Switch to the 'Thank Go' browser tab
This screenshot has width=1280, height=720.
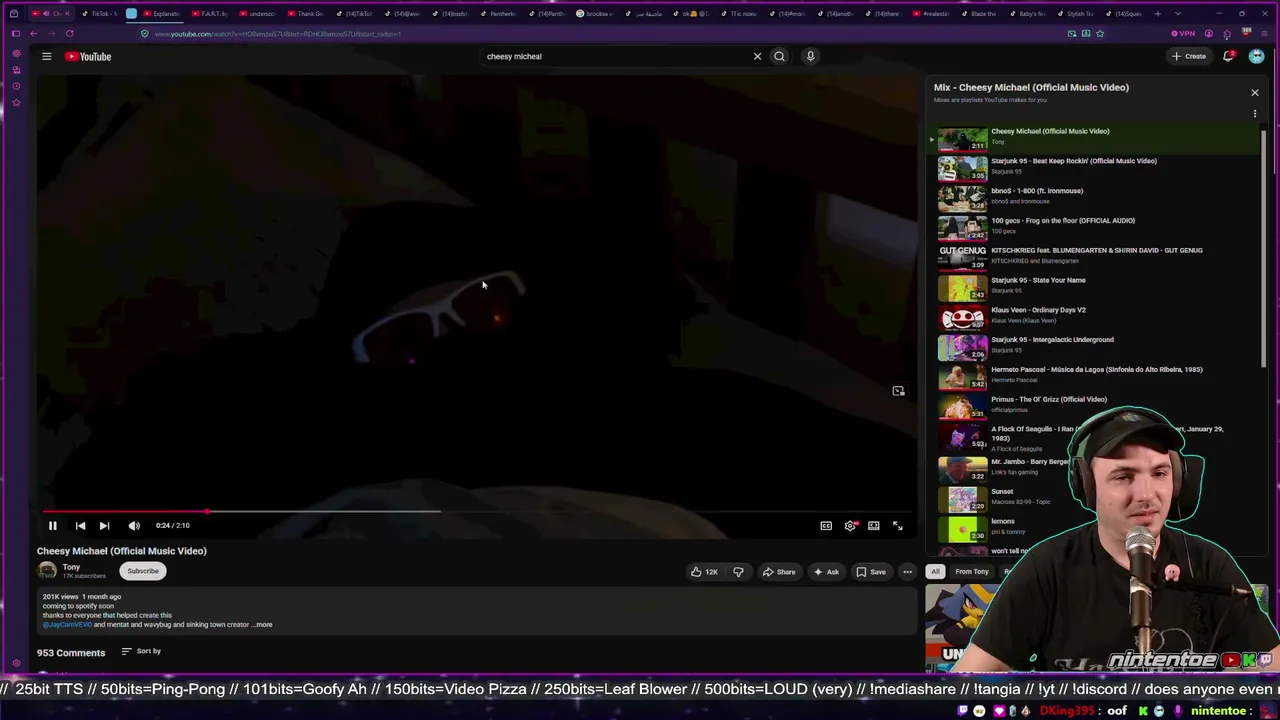[x=305, y=14]
